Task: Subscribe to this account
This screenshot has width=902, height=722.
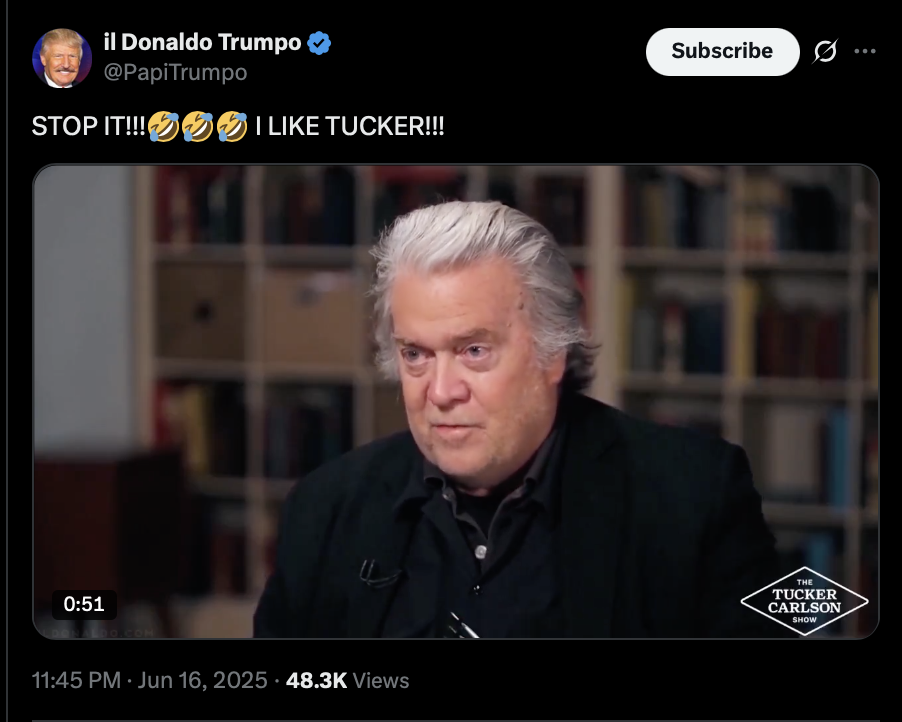Action: pos(723,52)
